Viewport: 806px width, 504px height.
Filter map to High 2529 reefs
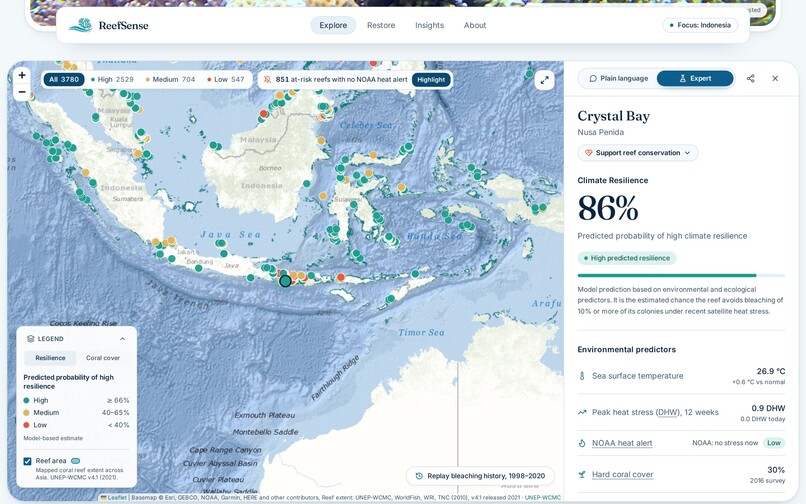pos(112,79)
